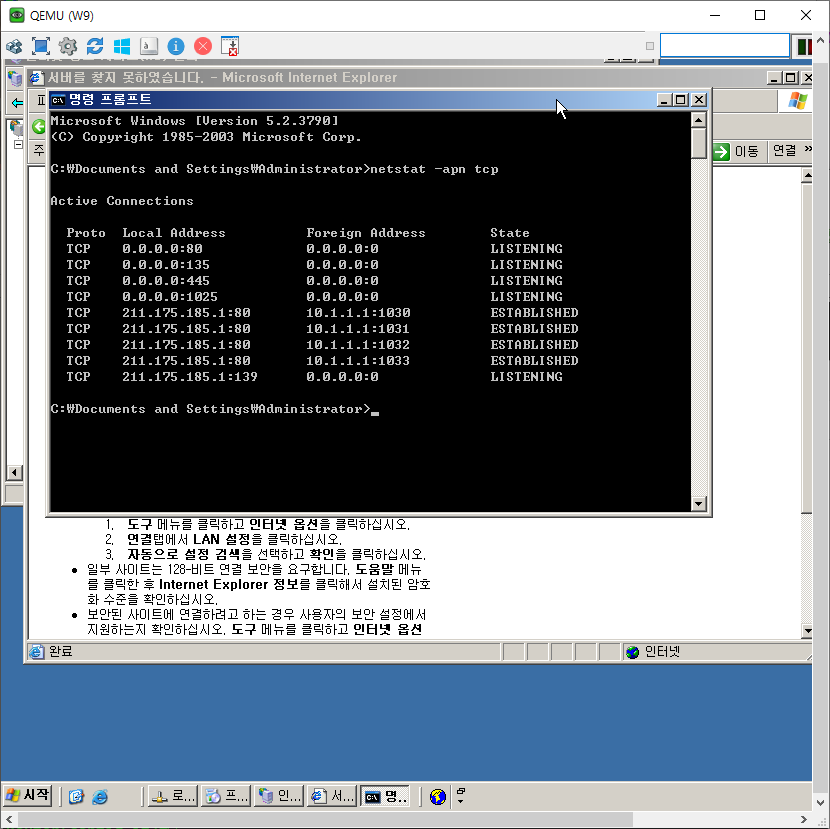Viewport: 830px width, 829px height.
Task: Click the command prompt scrollbar thumb
Action: 699,143
